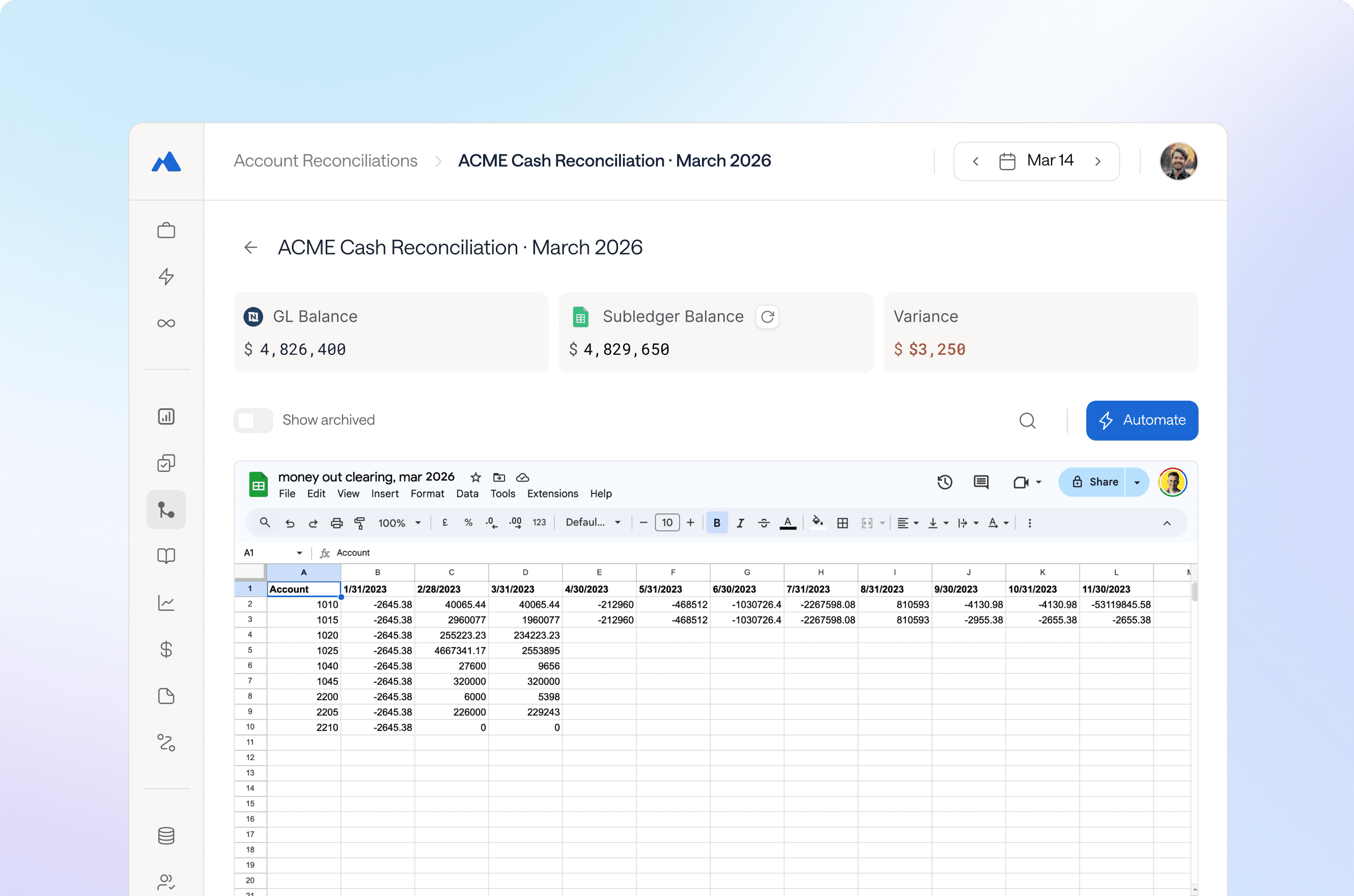This screenshot has width=1354, height=896.
Task: Open the Edit menu
Action: (x=316, y=494)
